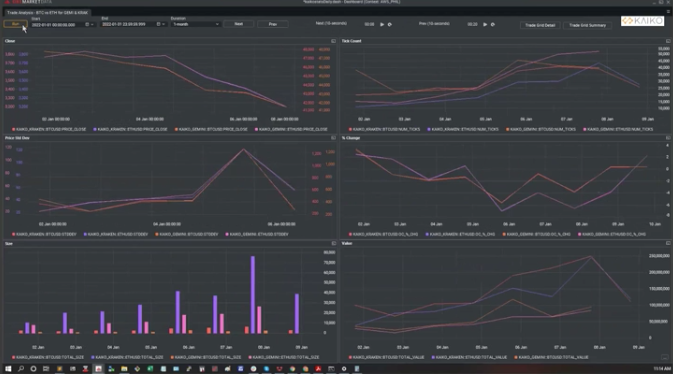
Task: Toggle KAIKO_GEMINI:ETHUSD:PRICE_CLOSE legend series
Action: point(291,129)
